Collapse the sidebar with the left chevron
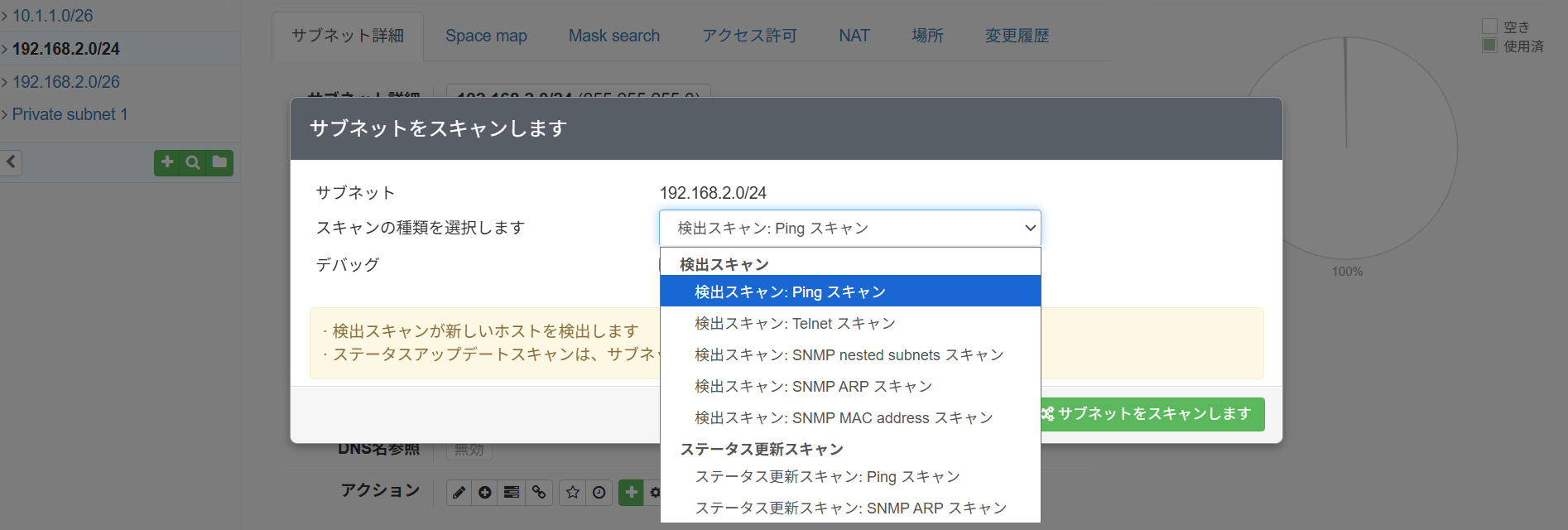This screenshot has height=530, width=1568. (x=12, y=162)
